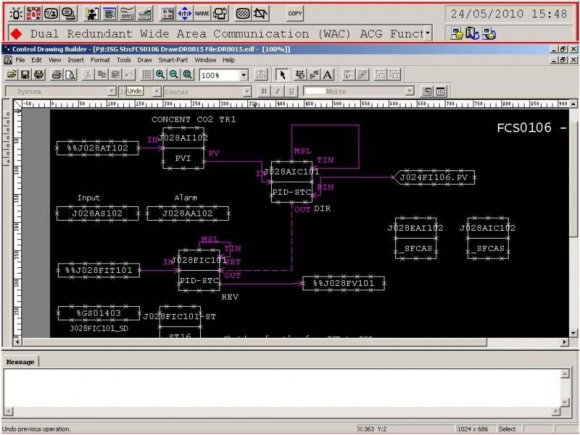580x435 pixels.
Task: Click the blue navigator arrows icon
Action: coord(185,14)
